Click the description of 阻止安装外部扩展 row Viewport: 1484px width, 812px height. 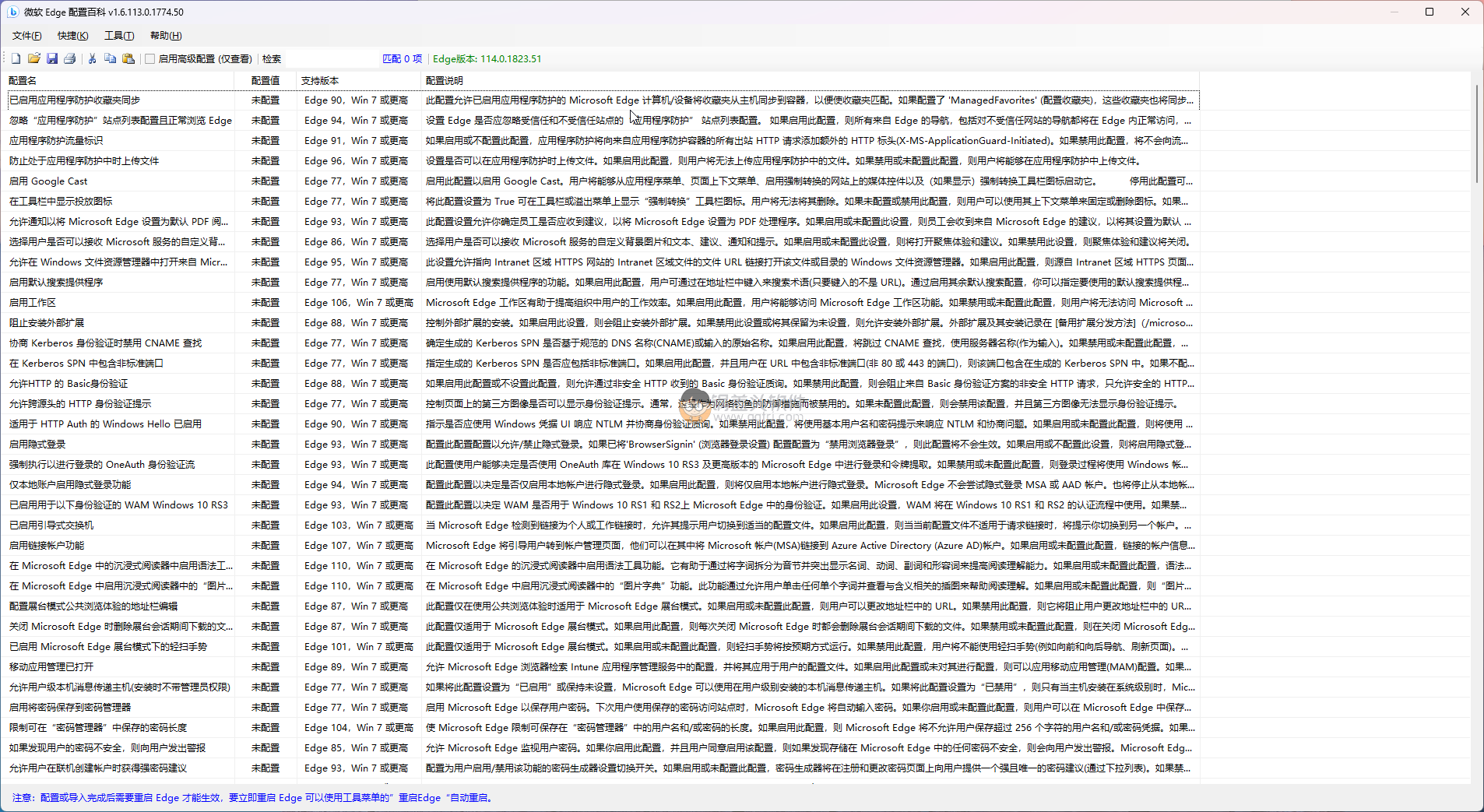809,323
